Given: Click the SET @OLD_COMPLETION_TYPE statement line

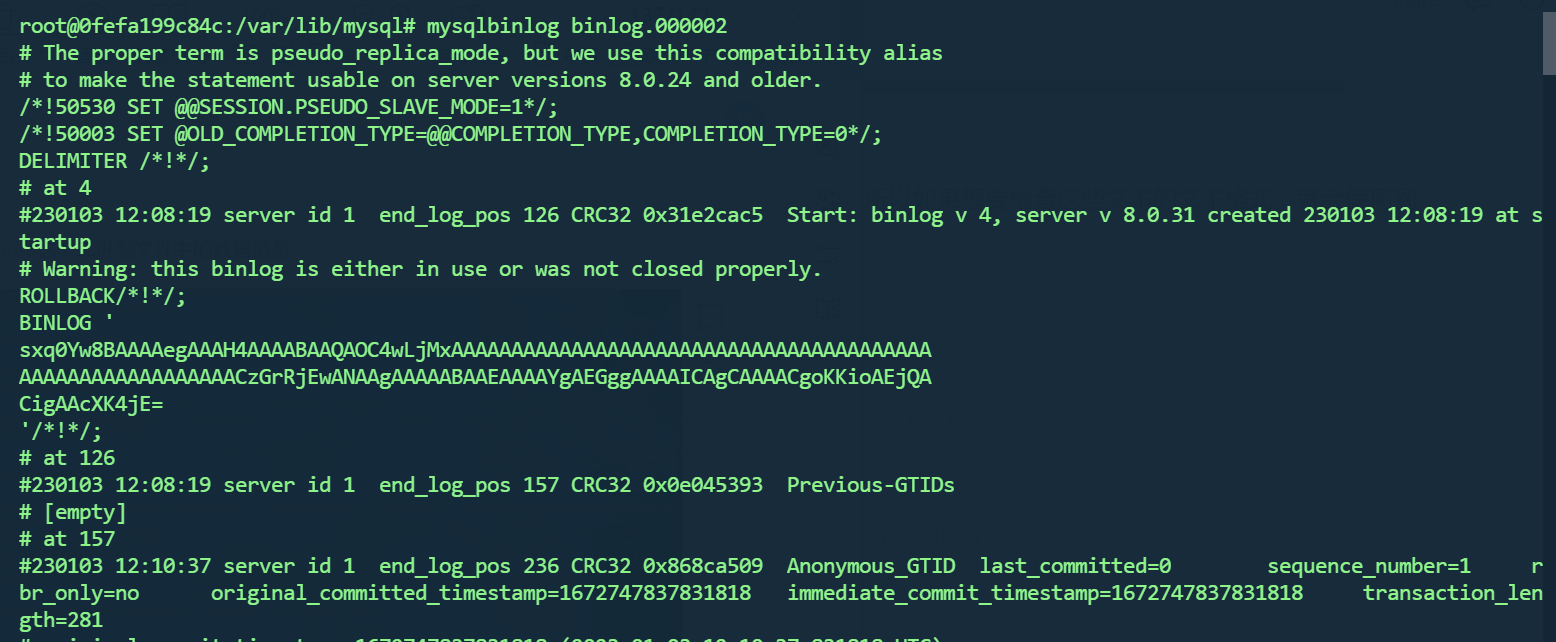Looking at the screenshot, I should pos(450,134).
